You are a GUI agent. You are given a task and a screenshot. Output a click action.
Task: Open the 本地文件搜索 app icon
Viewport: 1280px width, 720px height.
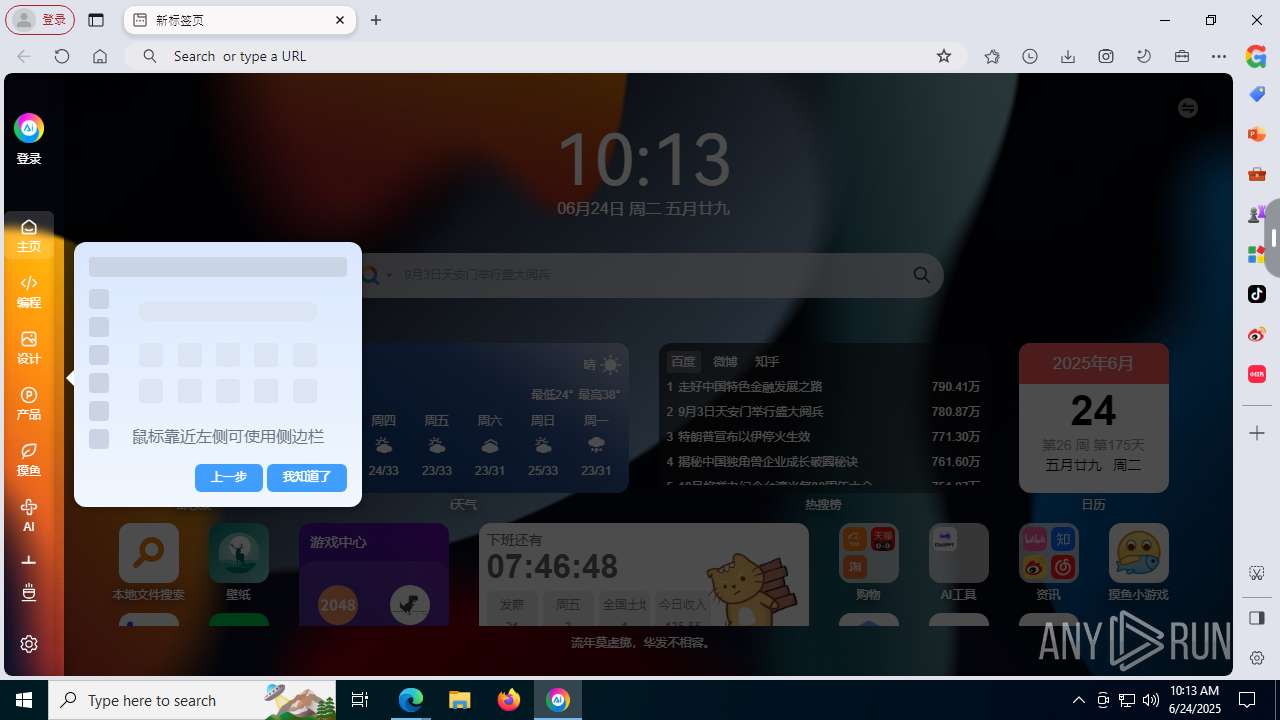click(149, 553)
